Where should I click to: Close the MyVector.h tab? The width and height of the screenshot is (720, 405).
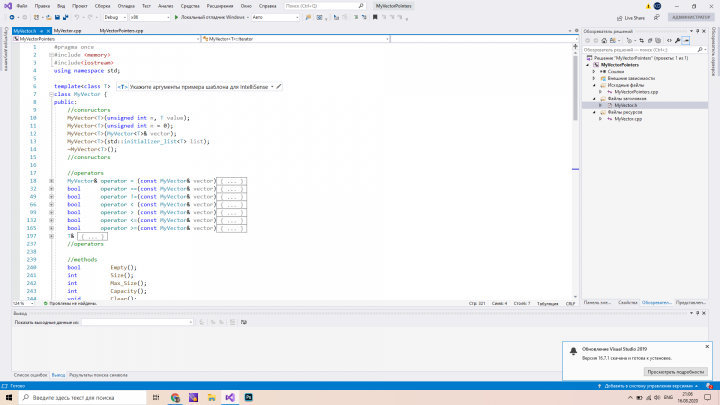tap(48, 31)
